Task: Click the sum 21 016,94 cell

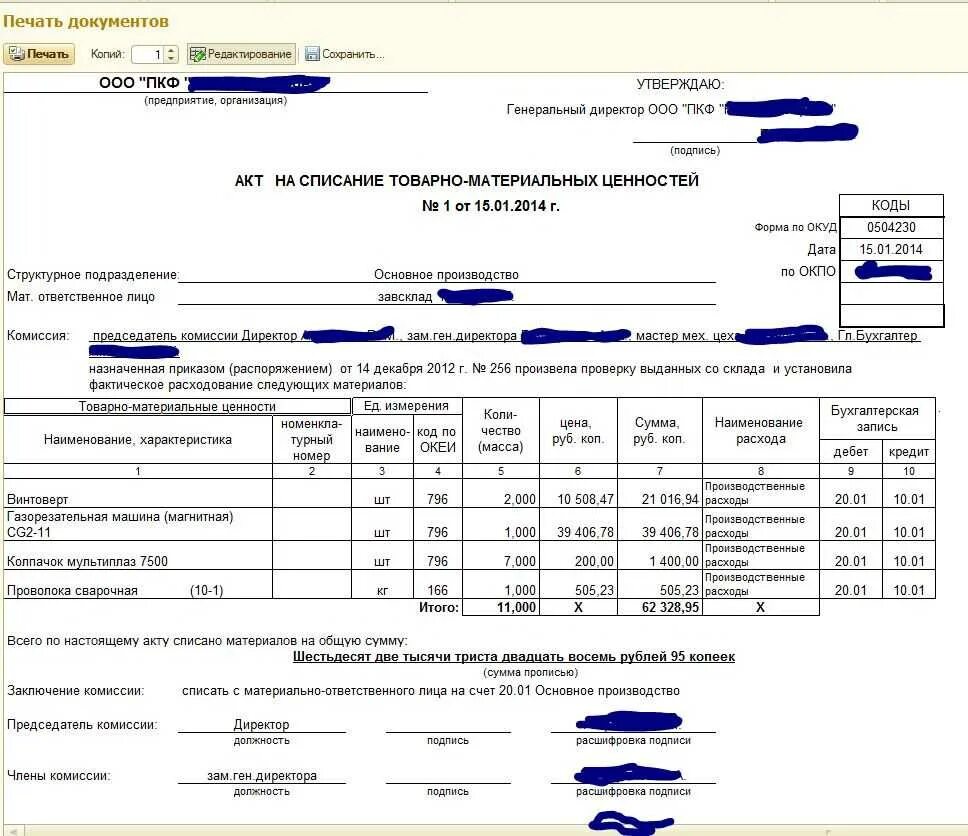Action: (661, 493)
